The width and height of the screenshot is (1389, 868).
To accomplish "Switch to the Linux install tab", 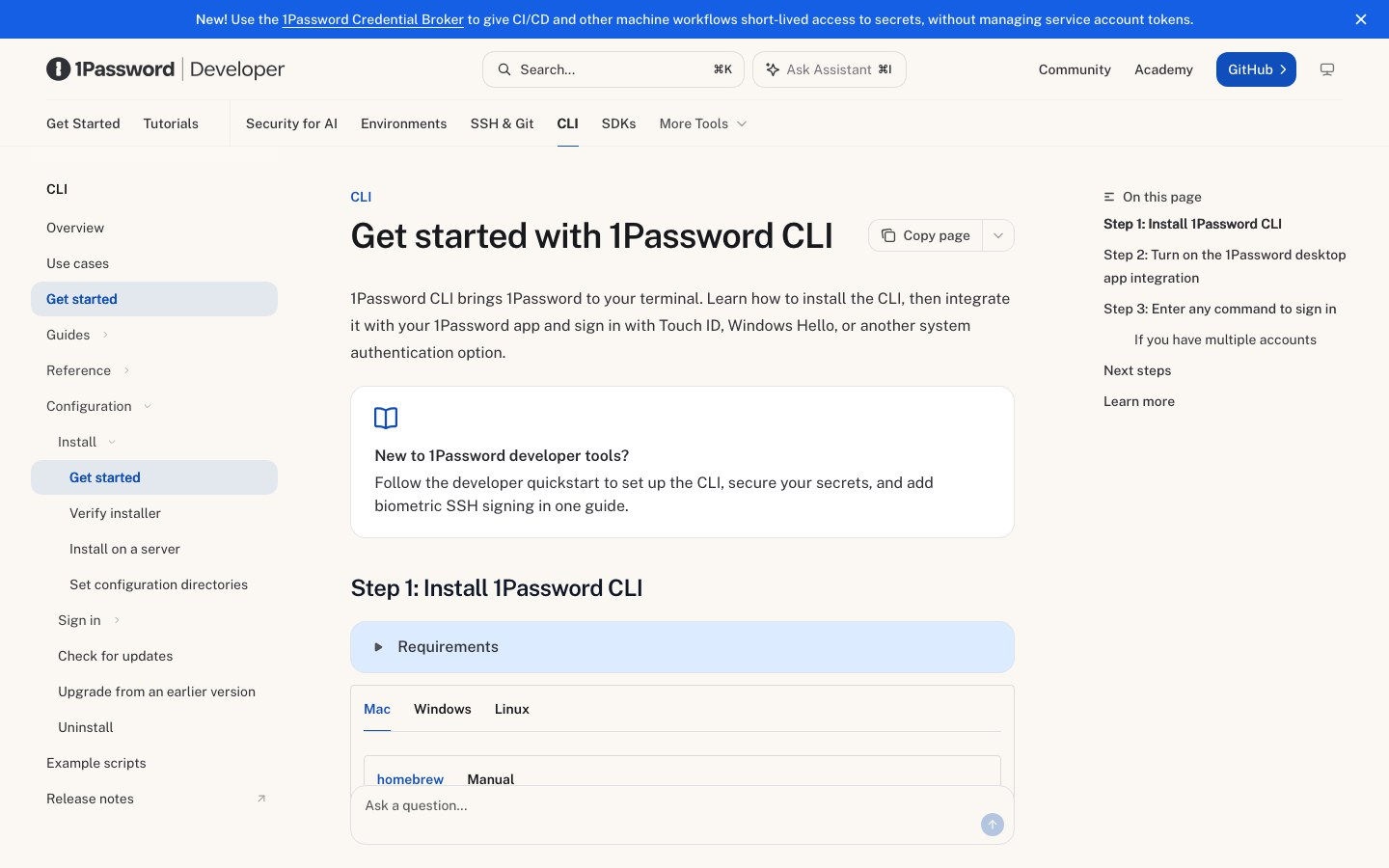I will [512, 709].
